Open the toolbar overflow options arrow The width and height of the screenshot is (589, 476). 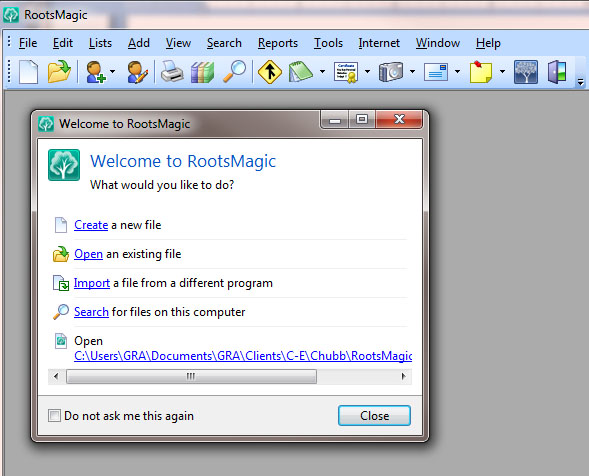[x=580, y=82]
